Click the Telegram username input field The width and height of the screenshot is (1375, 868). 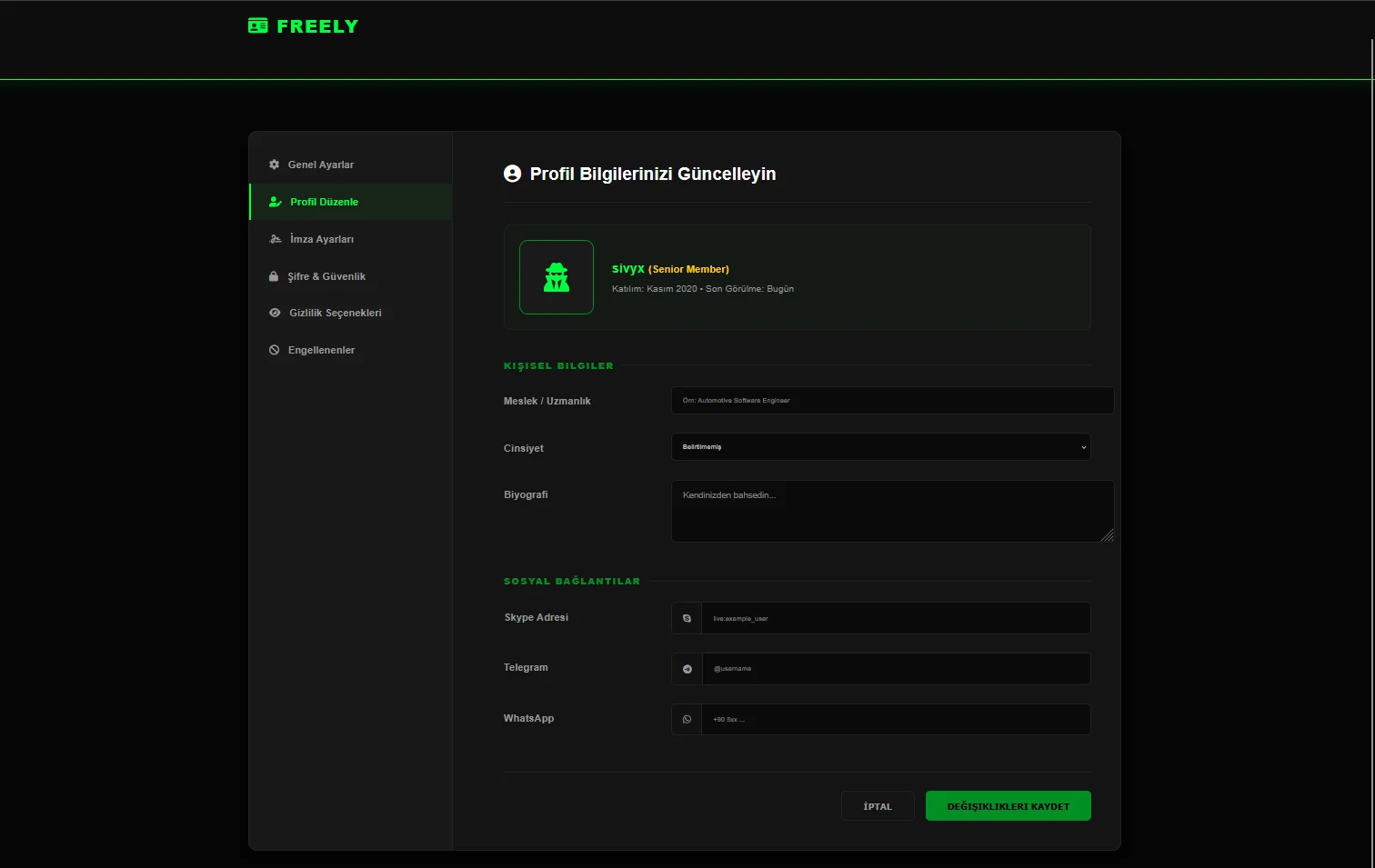pos(896,669)
